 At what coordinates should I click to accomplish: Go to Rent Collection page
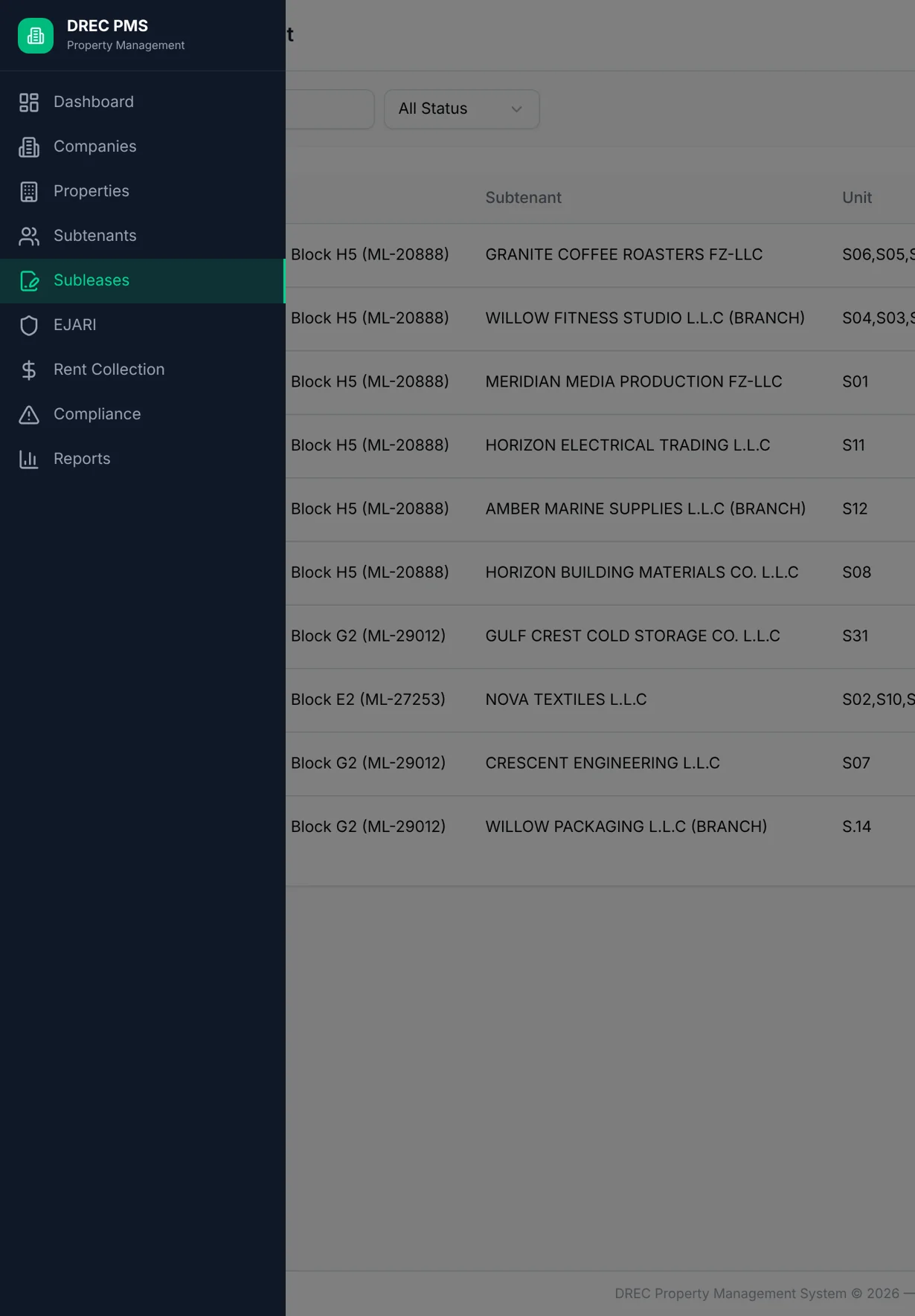click(143, 370)
